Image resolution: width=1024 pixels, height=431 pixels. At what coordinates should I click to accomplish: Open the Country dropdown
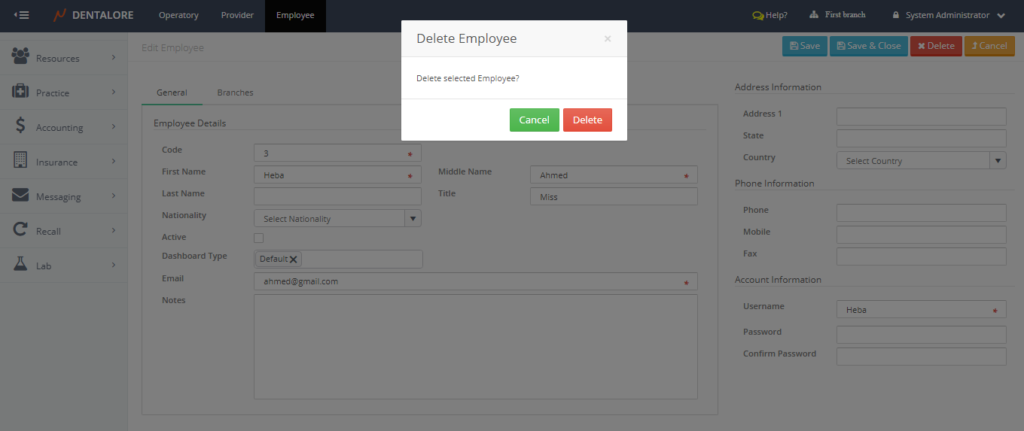coord(997,160)
